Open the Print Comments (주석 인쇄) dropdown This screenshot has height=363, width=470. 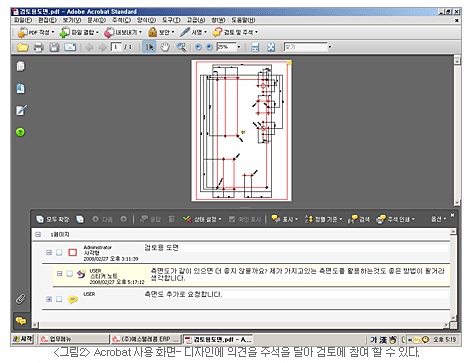point(396,219)
